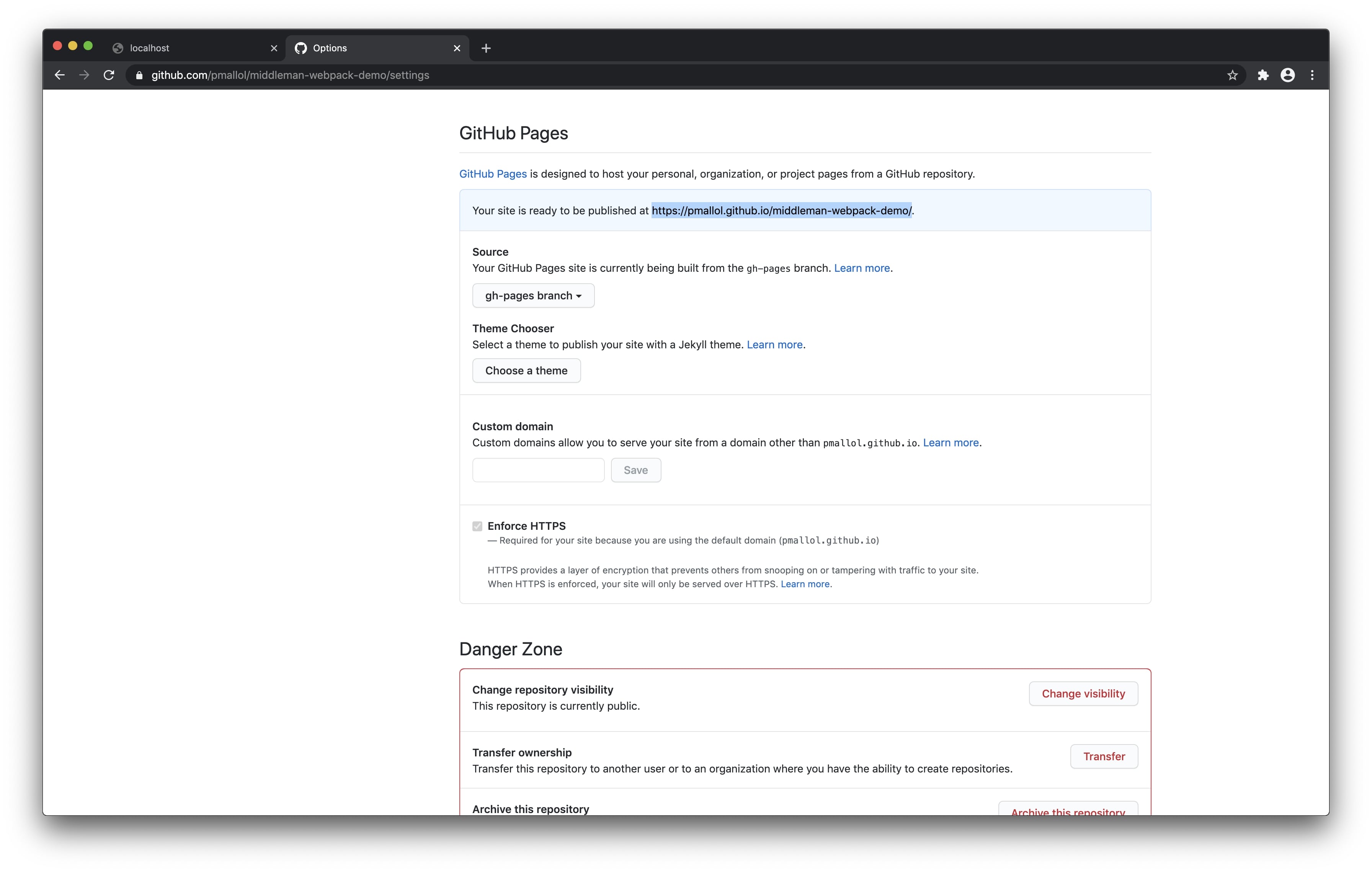Close the localhost tab
Screen dimensions: 1372x872
point(274,48)
